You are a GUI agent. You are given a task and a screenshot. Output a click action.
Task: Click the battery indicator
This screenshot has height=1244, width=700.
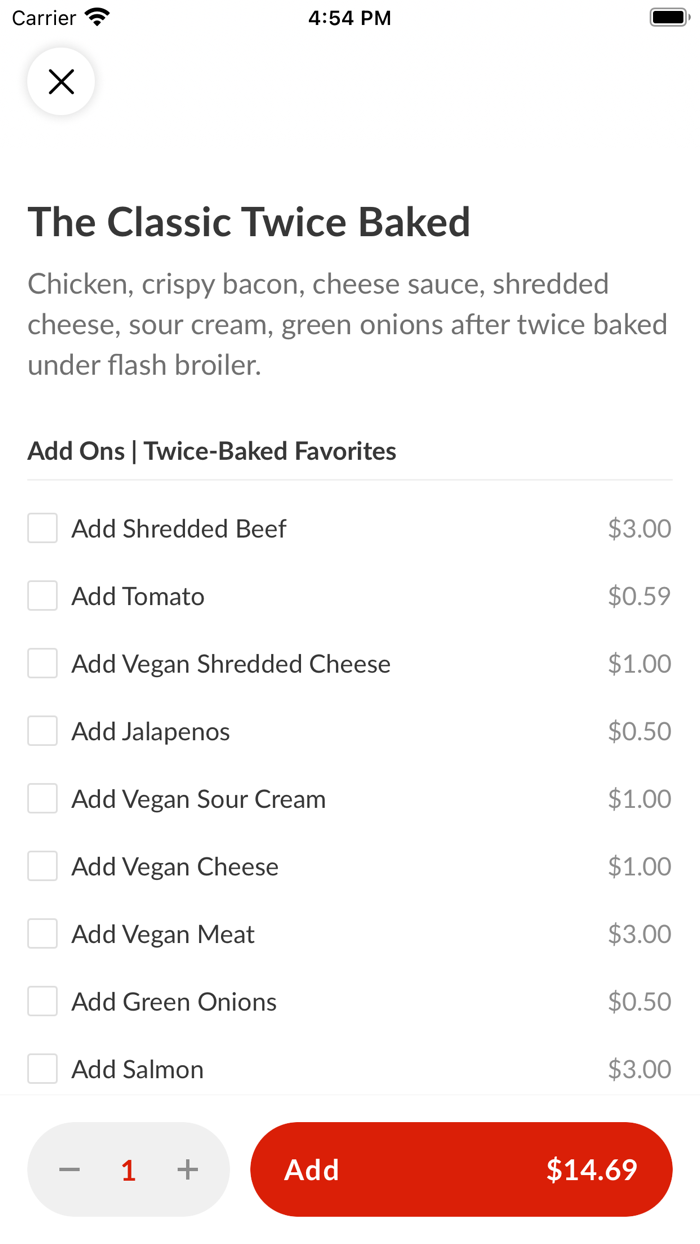pos(668,16)
